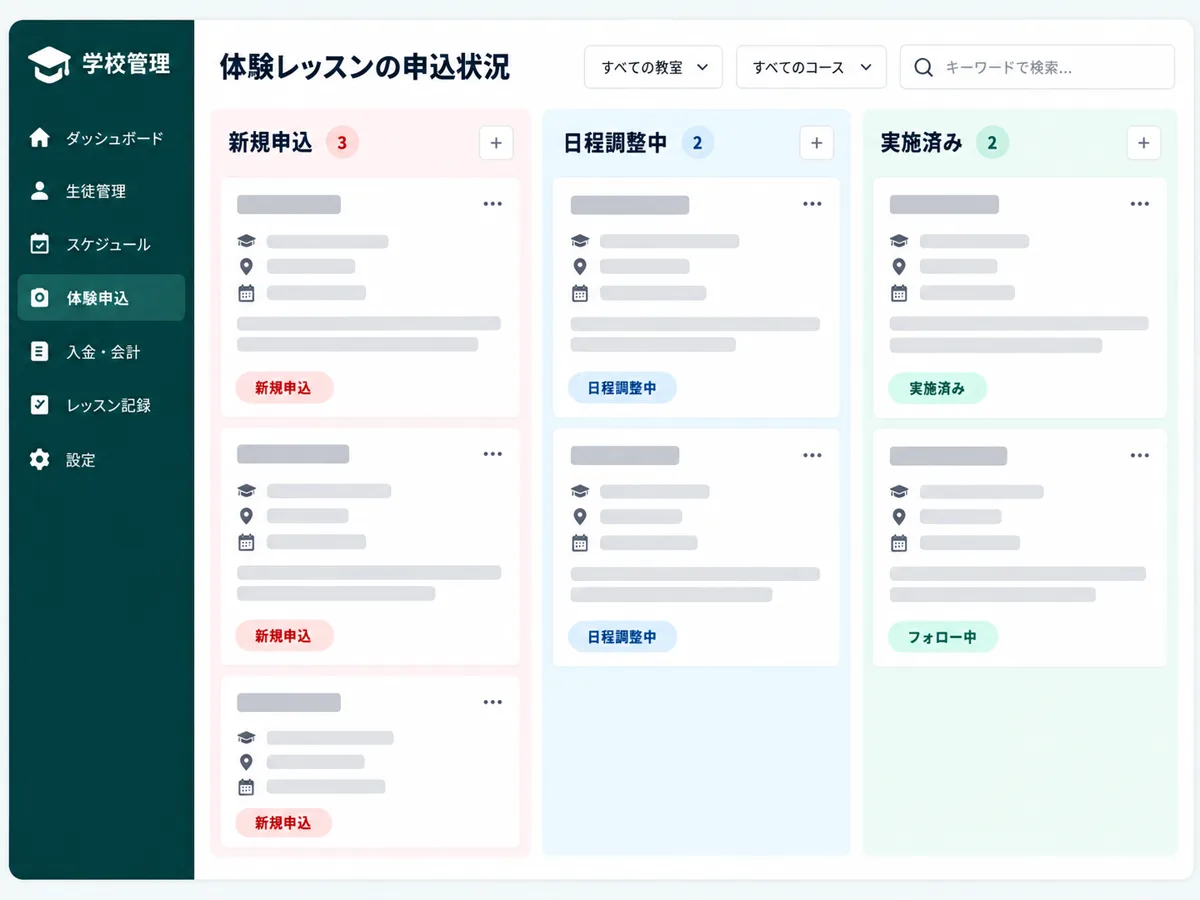Click the 実施済み status tag
The width and height of the screenshot is (1200, 900).
[937, 388]
